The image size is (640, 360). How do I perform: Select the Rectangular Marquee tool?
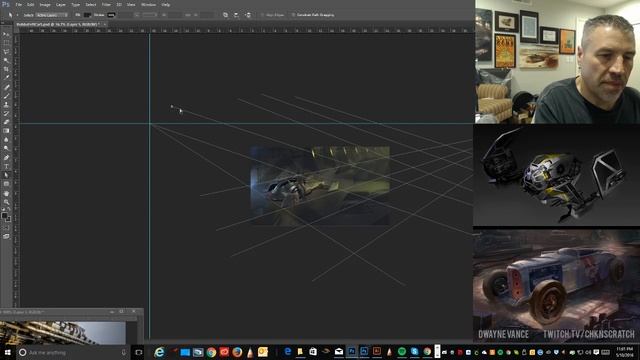click(x=6, y=43)
